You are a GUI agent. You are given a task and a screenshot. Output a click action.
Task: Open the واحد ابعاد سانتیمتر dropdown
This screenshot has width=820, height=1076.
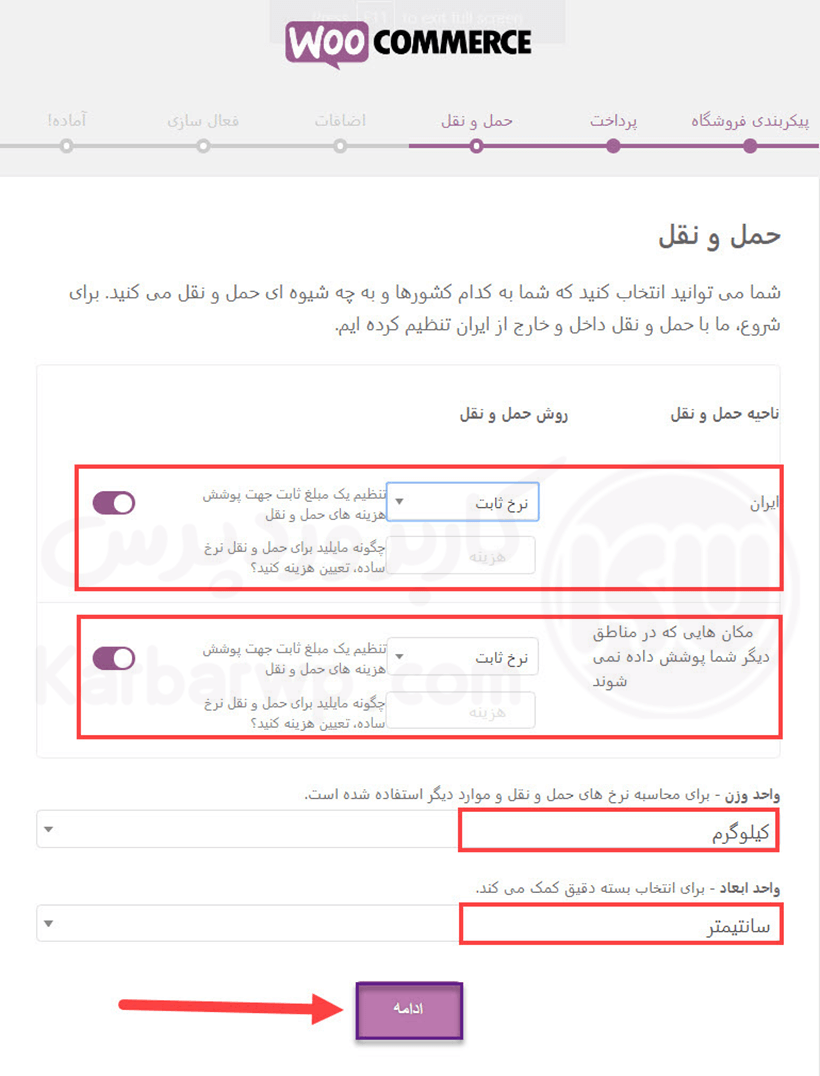coord(408,924)
